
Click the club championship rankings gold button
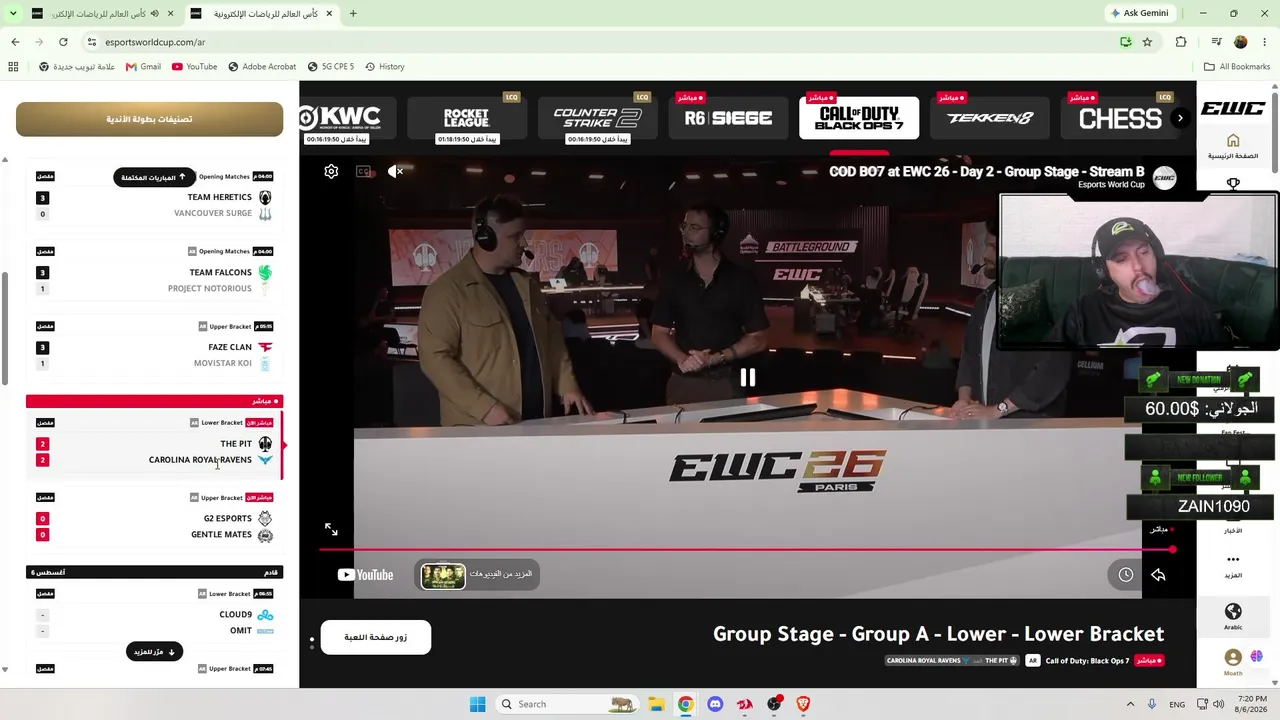pyautogui.click(x=150, y=119)
